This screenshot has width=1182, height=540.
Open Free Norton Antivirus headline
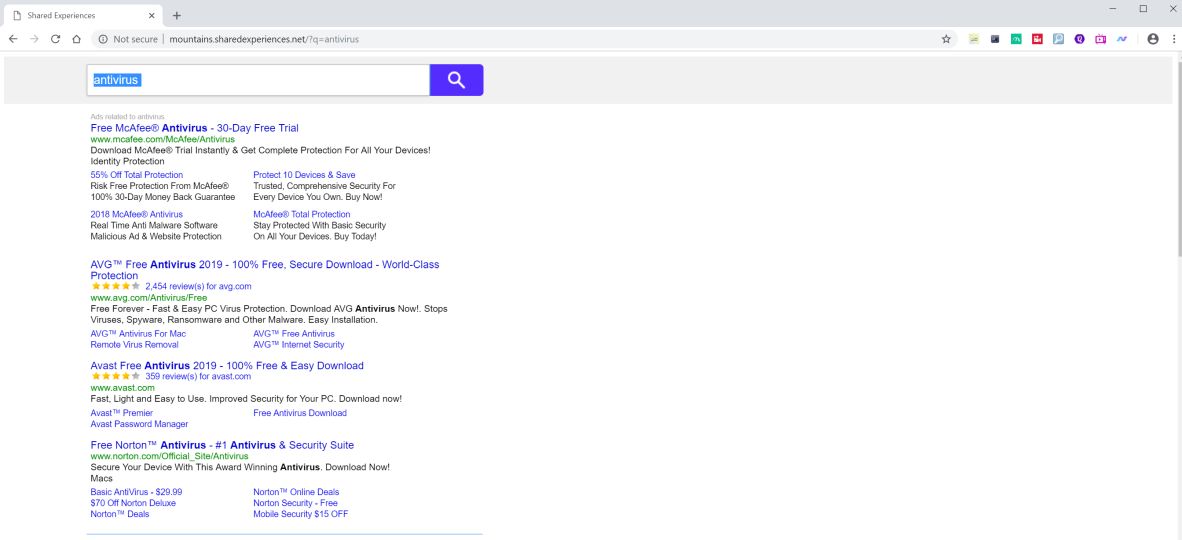click(x=222, y=445)
